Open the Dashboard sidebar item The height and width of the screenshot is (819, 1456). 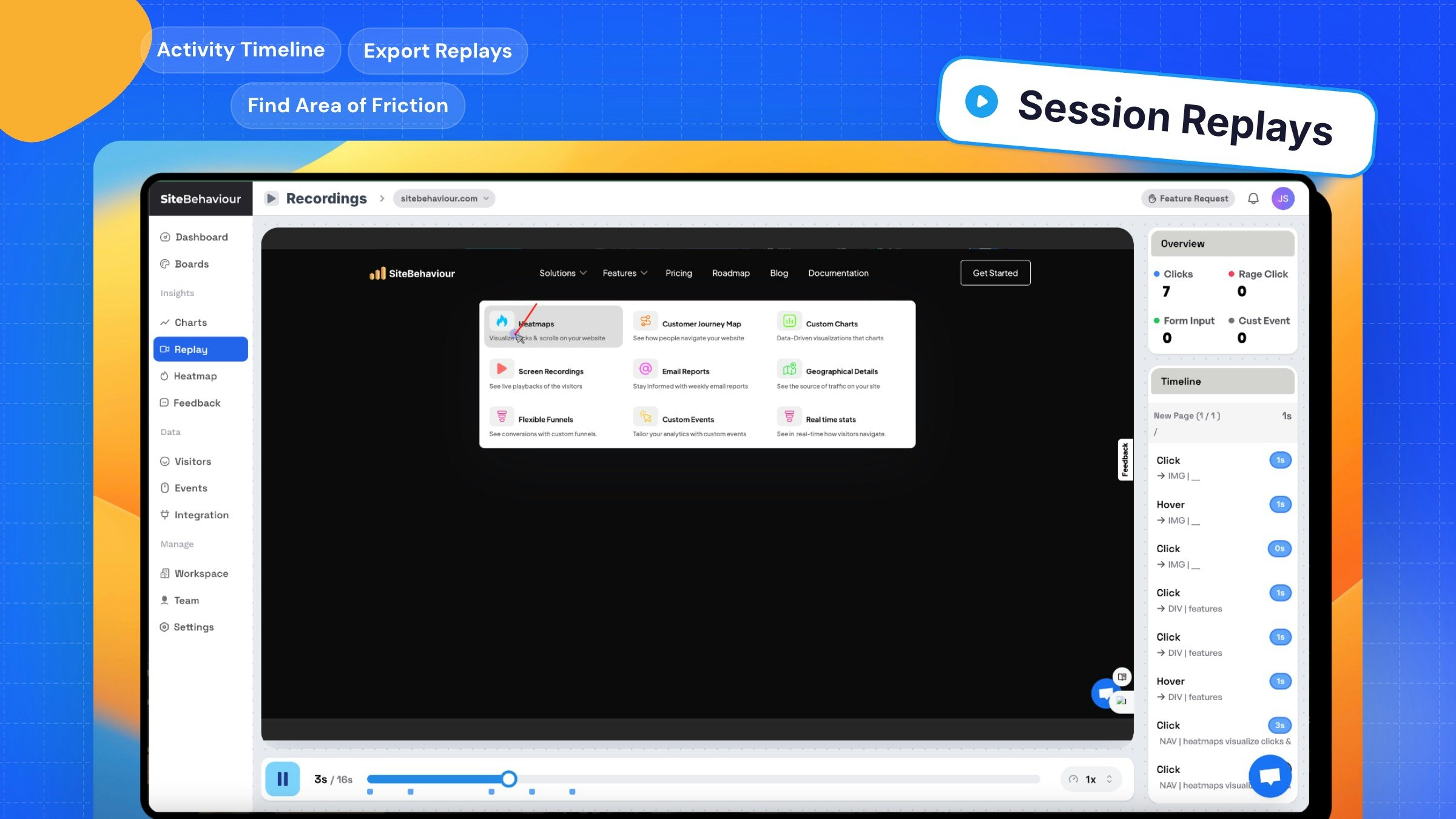pos(200,237)
